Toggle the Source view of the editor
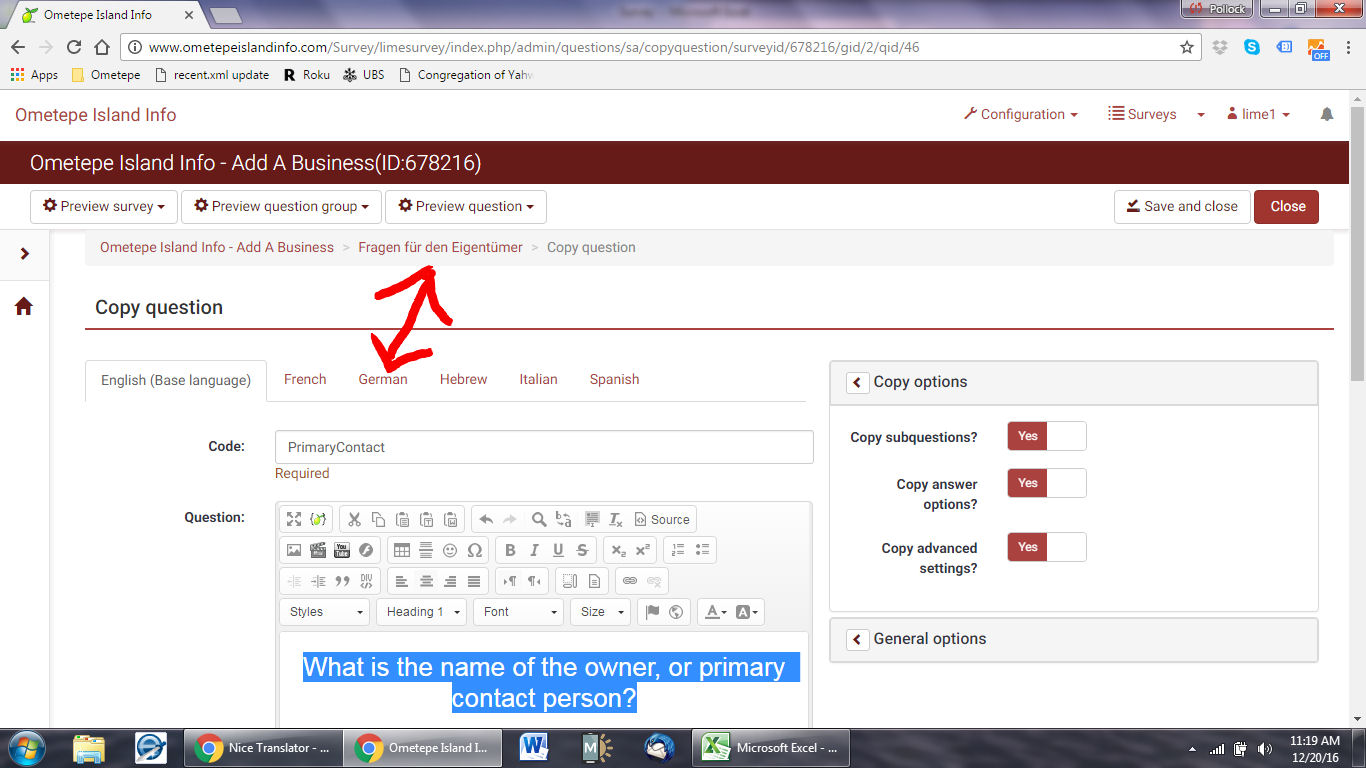The height and width of the screenshot is (768, 1366). click(x=662, y=519)
